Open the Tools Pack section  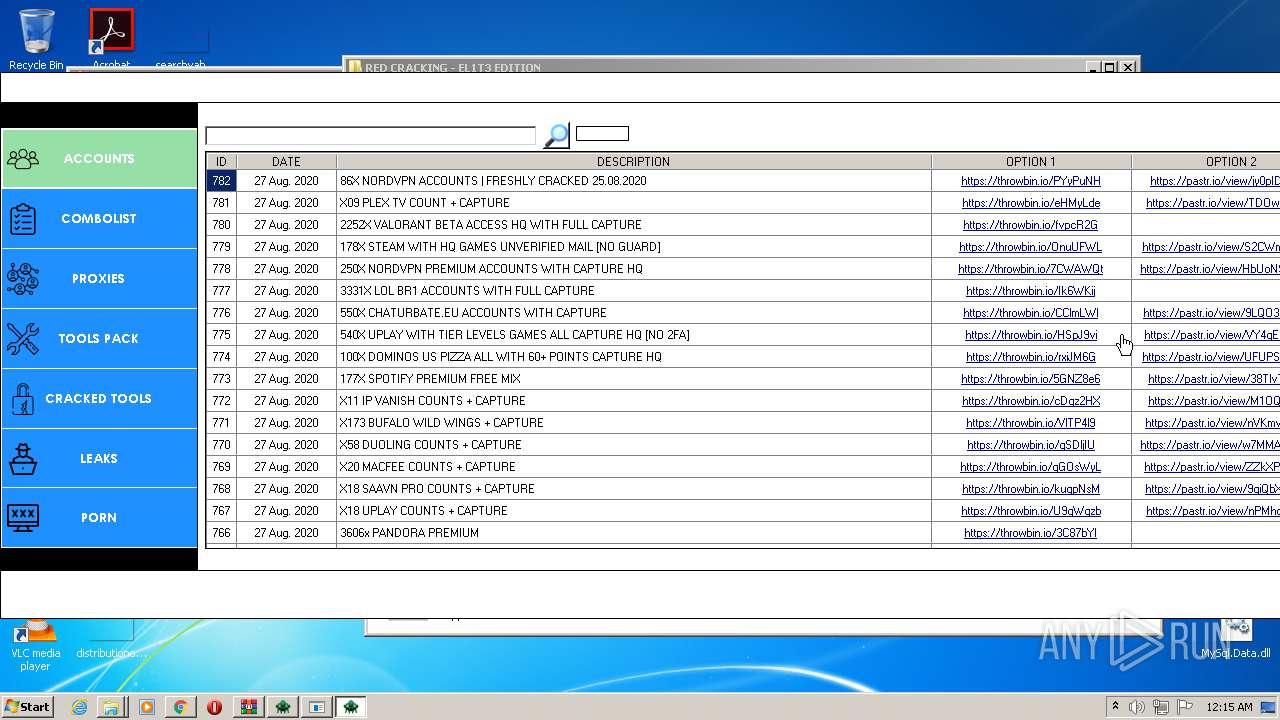[99, 339]
